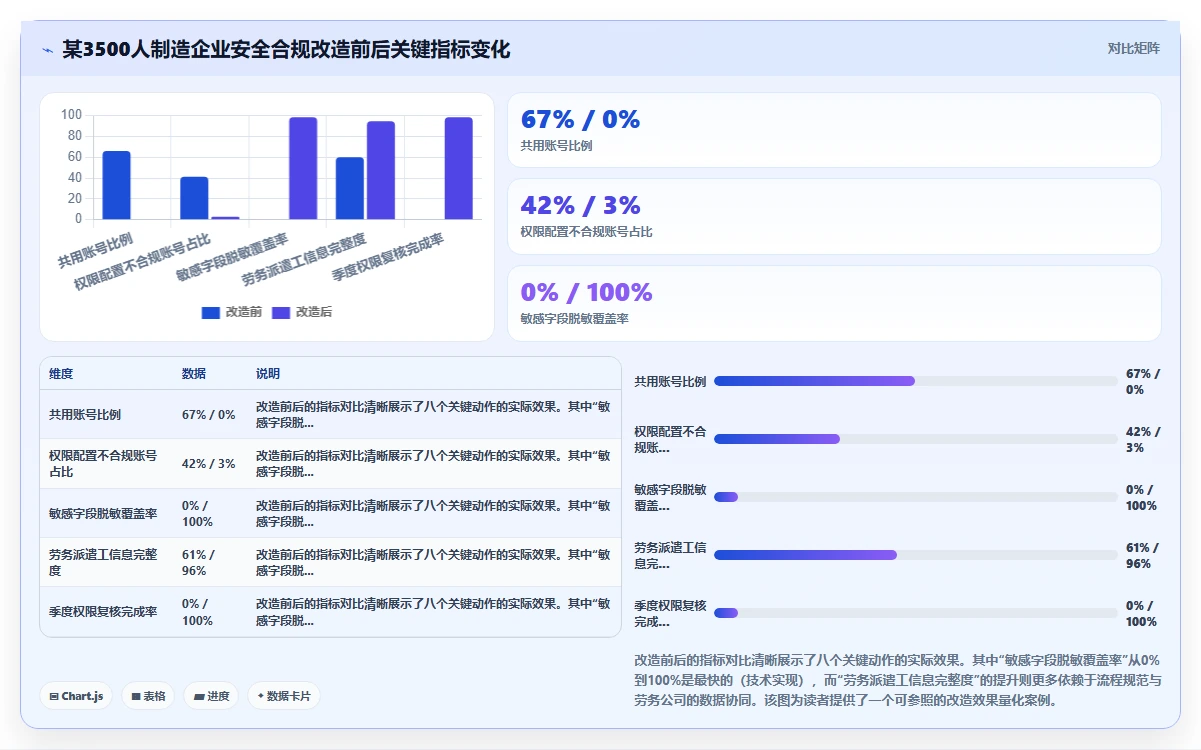Click the 对比矩阵 label in the header
The image size is (1201, 750).
tap(1134, 48)
